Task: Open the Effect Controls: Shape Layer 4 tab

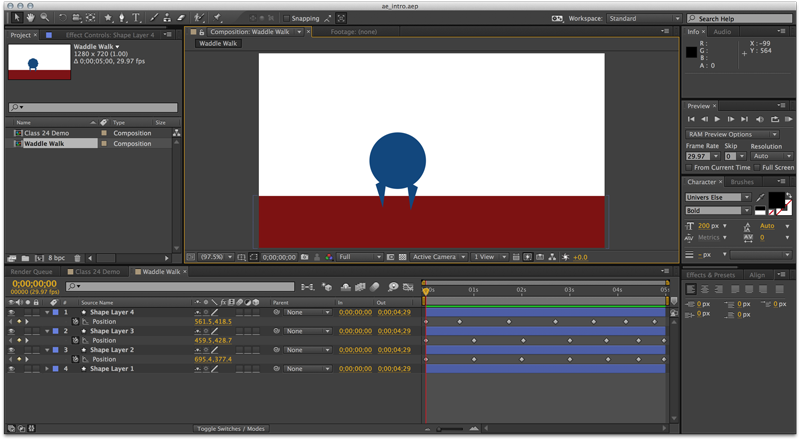Action: (110, 35)
